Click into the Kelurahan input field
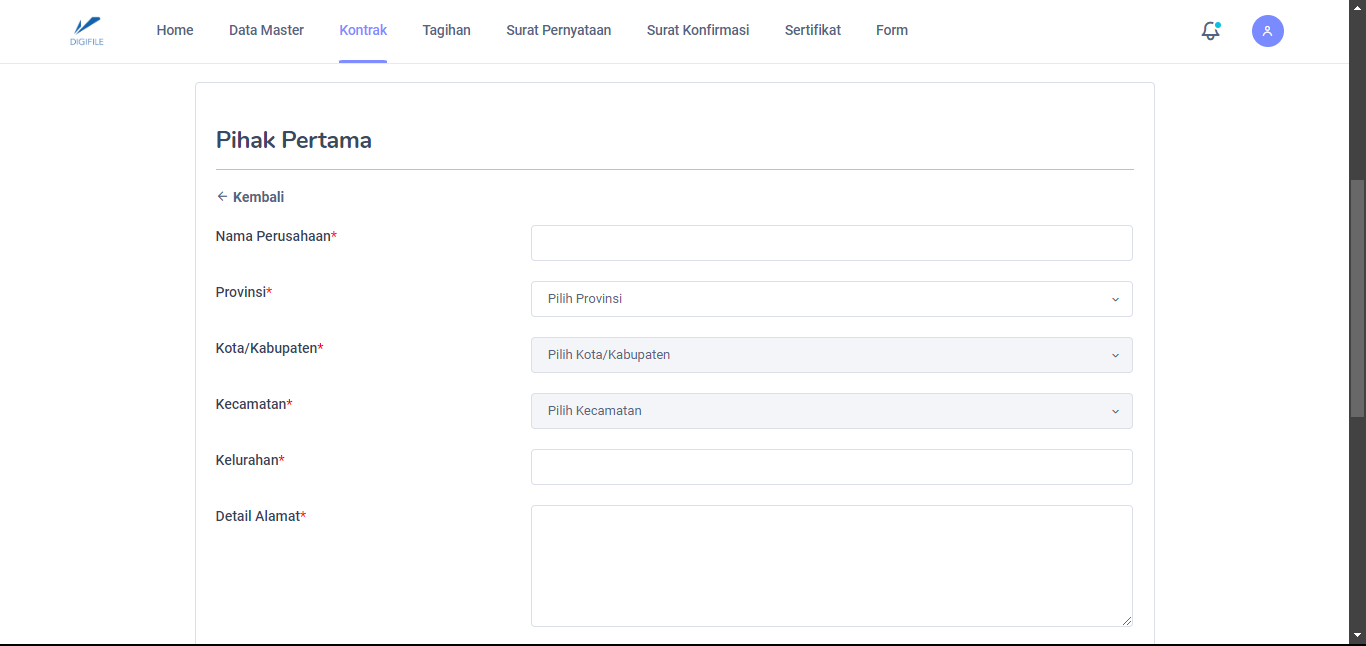 click(x=830, y=467)
